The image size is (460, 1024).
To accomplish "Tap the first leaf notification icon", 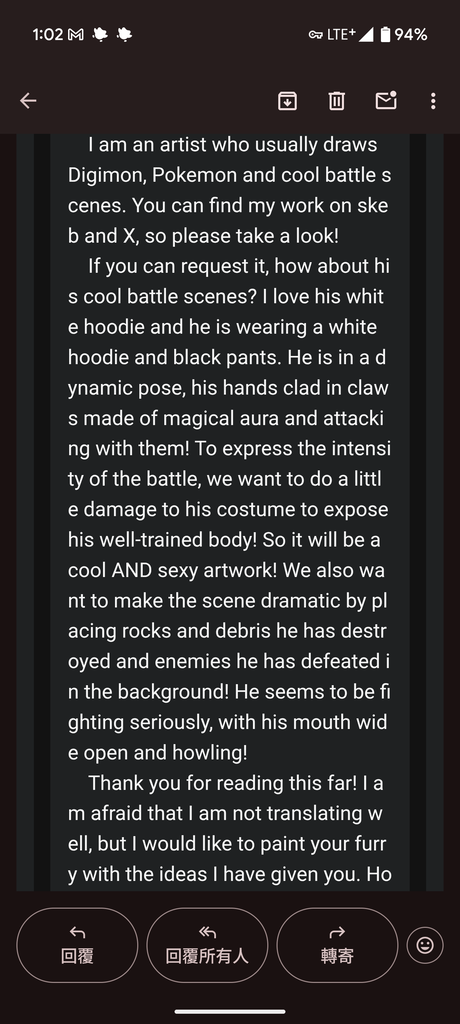I will coord(100,35).
